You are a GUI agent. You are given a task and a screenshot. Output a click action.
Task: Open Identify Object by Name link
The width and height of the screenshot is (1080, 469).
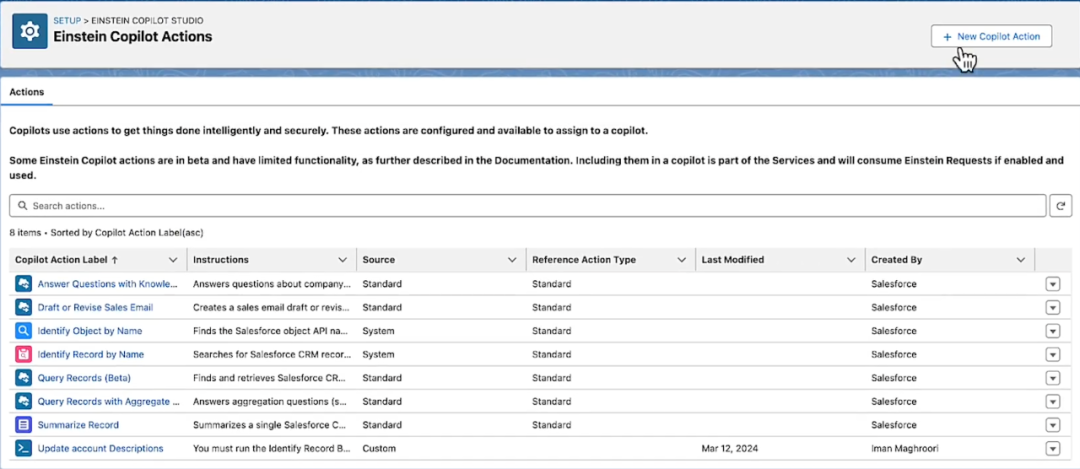pos(90,331)
